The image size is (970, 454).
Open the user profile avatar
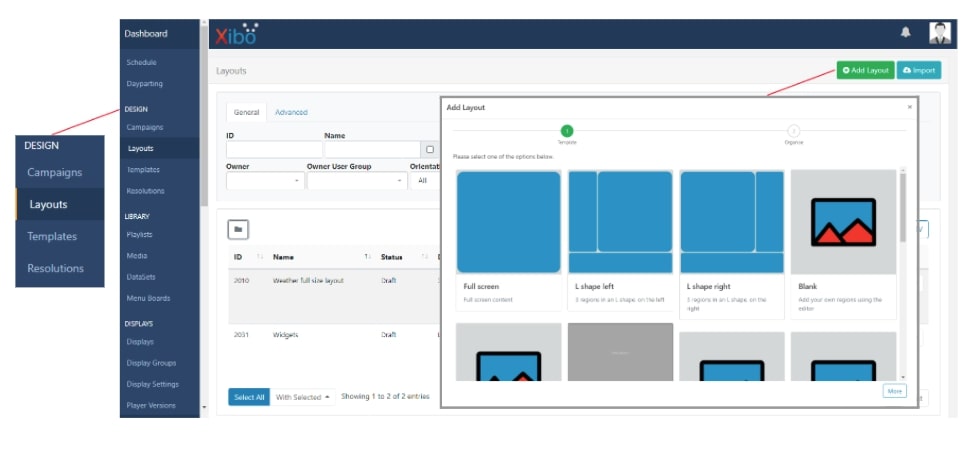940,33
